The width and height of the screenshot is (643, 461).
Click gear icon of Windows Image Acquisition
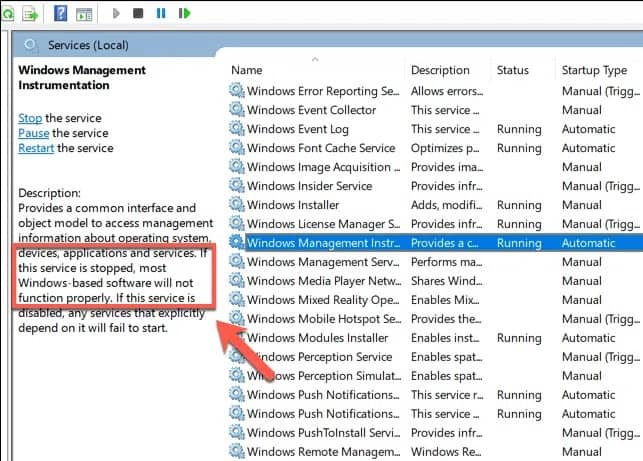[237, 166]
